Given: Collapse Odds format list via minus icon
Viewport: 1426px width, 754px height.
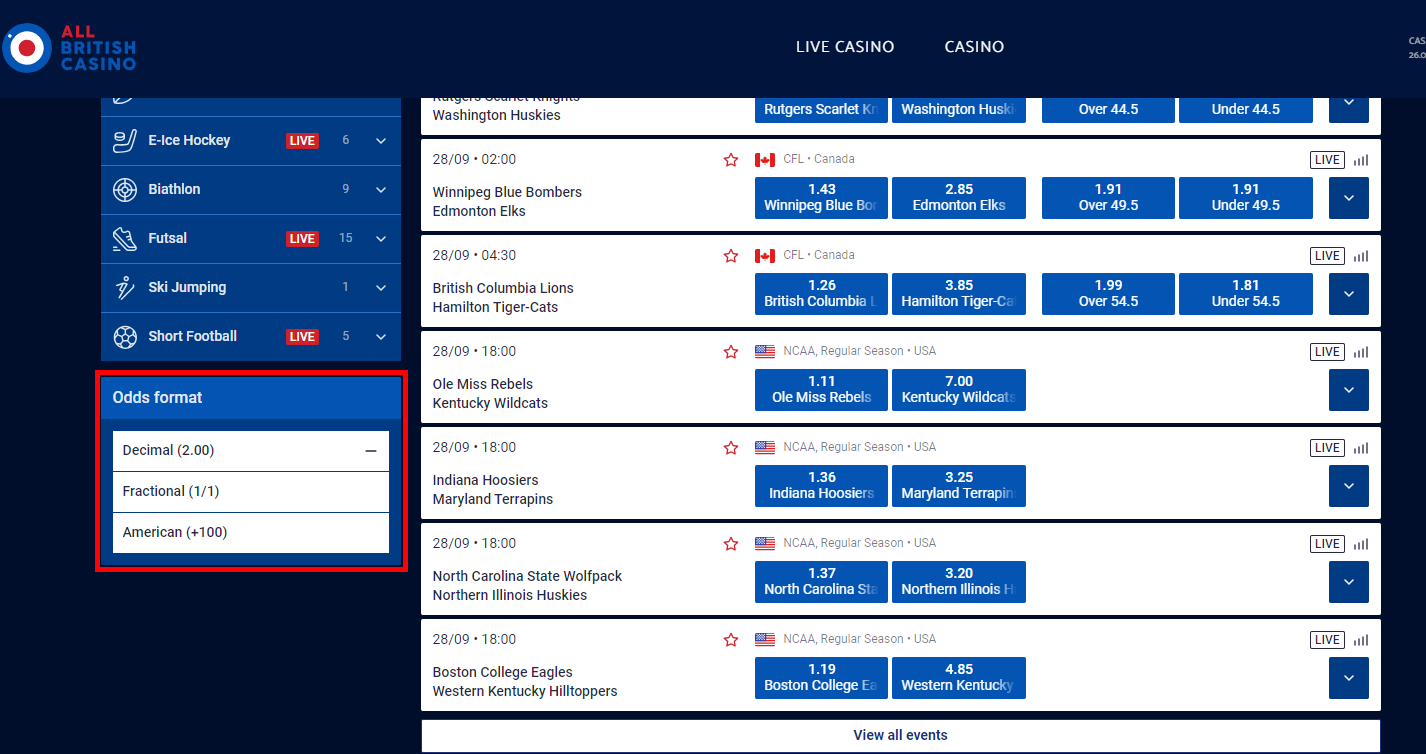Looking at the screenshot, I should tap(371, 451).
